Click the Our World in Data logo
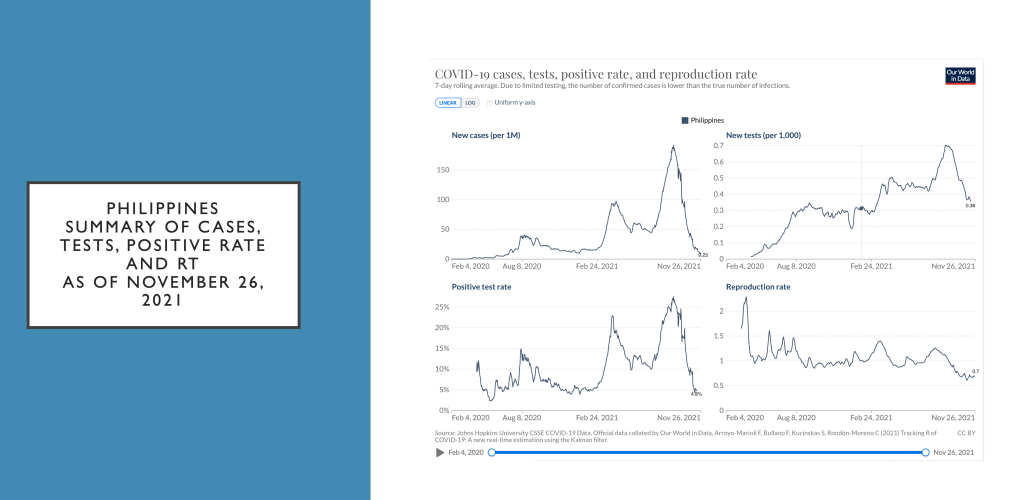The image size is (1023, 500). point(959,76)
